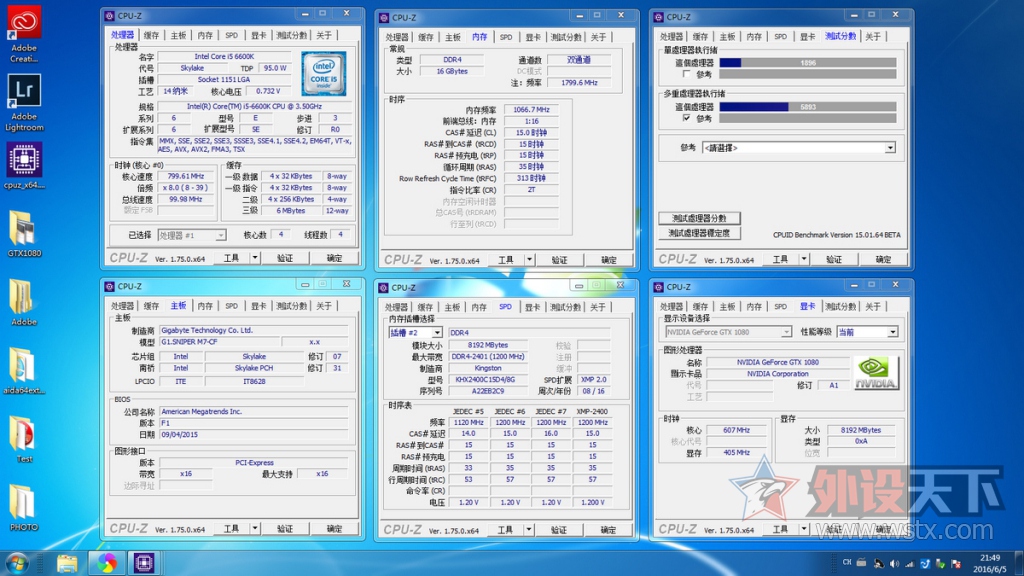Image resolution: width=1024 pixels, height=576 pixels.
Task: Switch to 显卡 tab in 主板 window
Action: pos(259,306)
